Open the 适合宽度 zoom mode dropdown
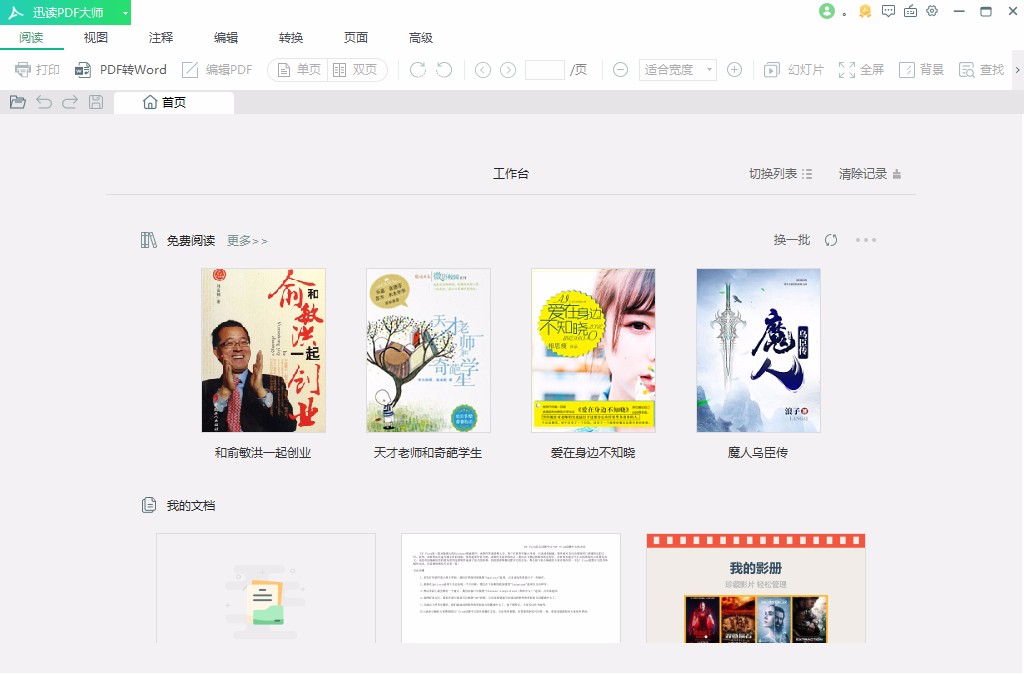Screen dimensions: 1024x675 (x=677, y=70)
